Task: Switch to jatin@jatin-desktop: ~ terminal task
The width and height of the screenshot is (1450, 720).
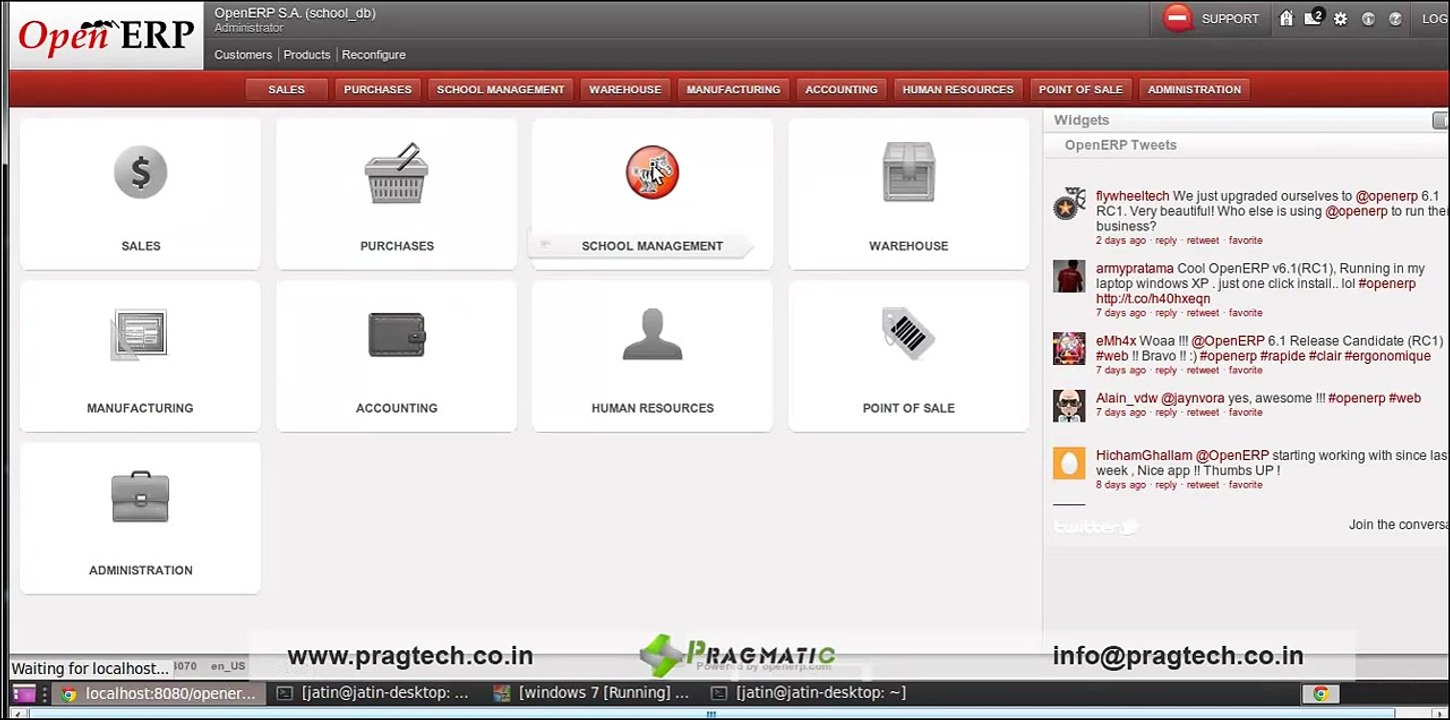Action: (x=809, y=693)
